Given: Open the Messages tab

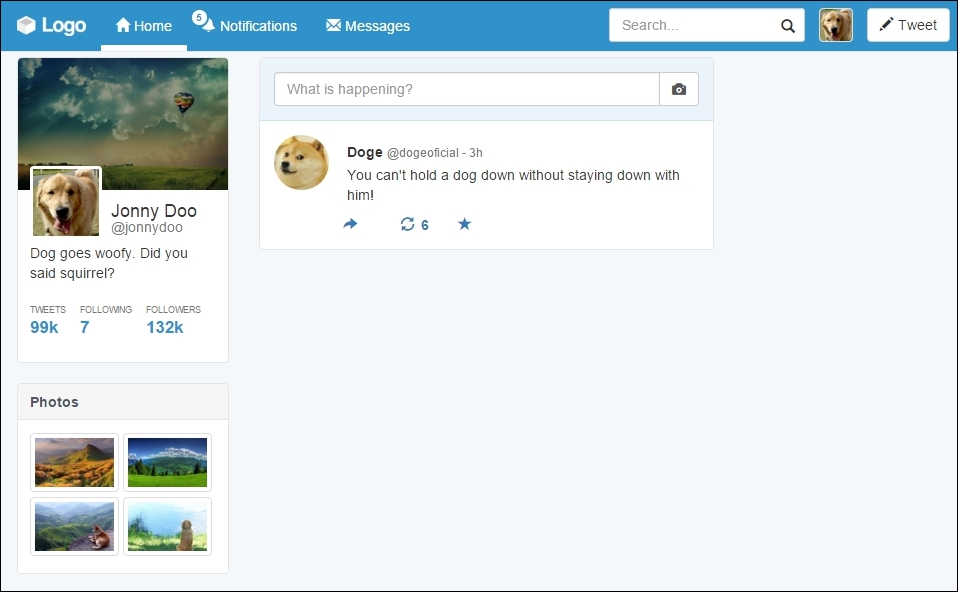Looking at the screenshot, I should point(368,26).
